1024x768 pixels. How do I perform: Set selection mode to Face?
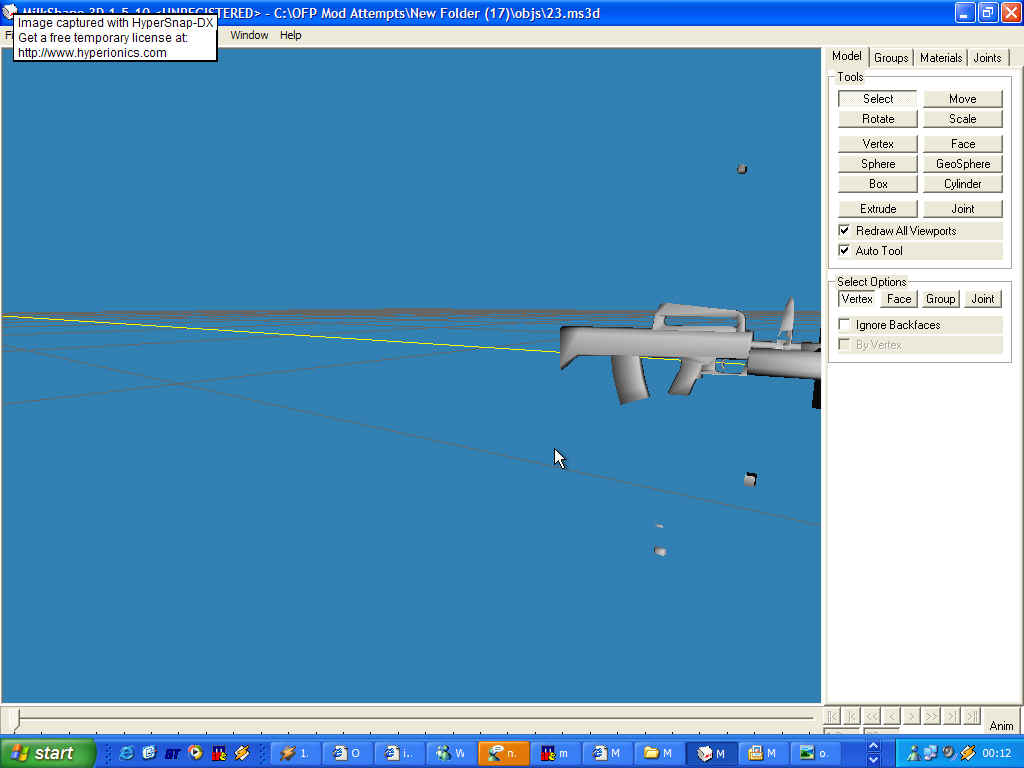click(899, 299)
